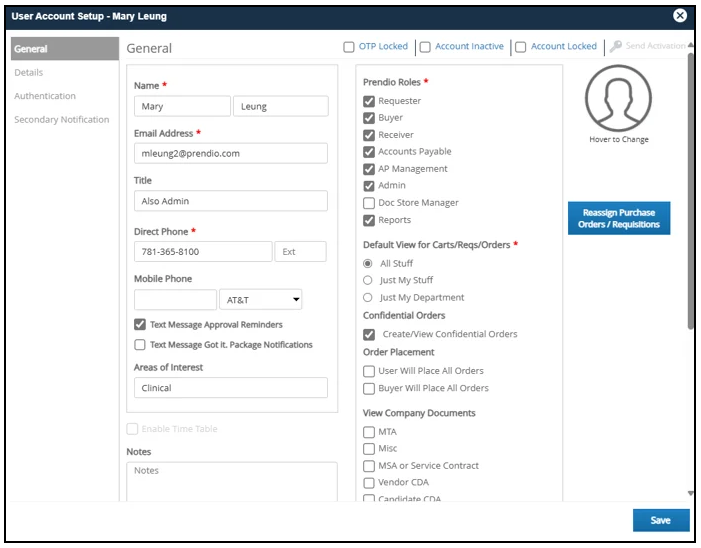Go to Secondary Notification tab
The image size is (701, 548).
pyautogui.click(x=62, y=119)
